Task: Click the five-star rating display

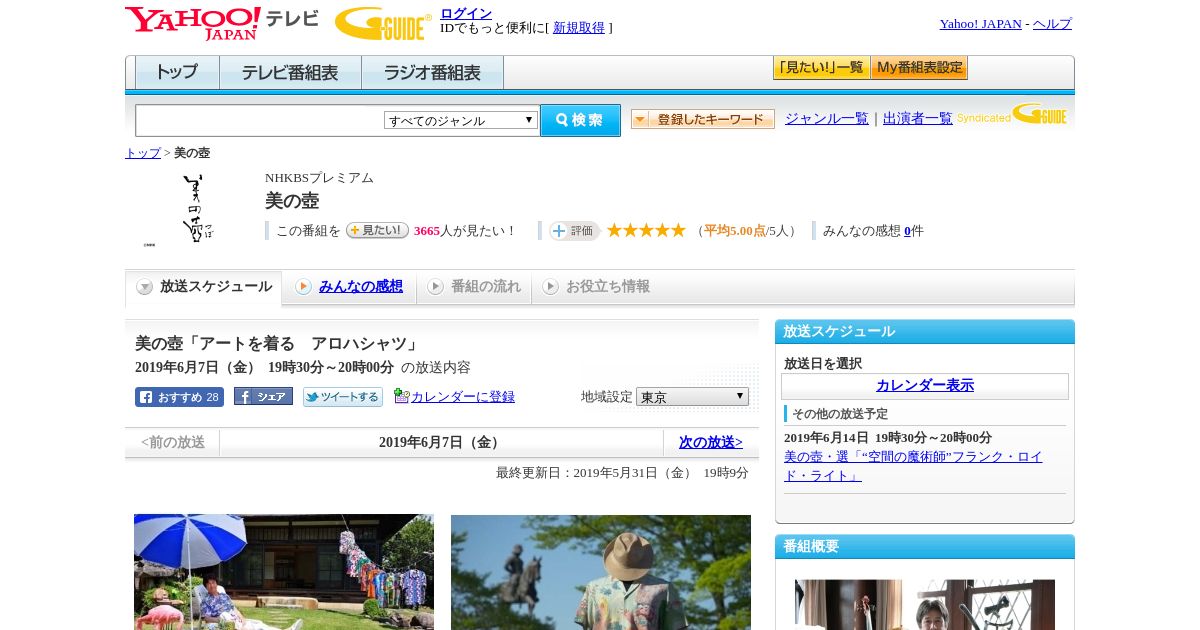Action: tap(646, 231)
